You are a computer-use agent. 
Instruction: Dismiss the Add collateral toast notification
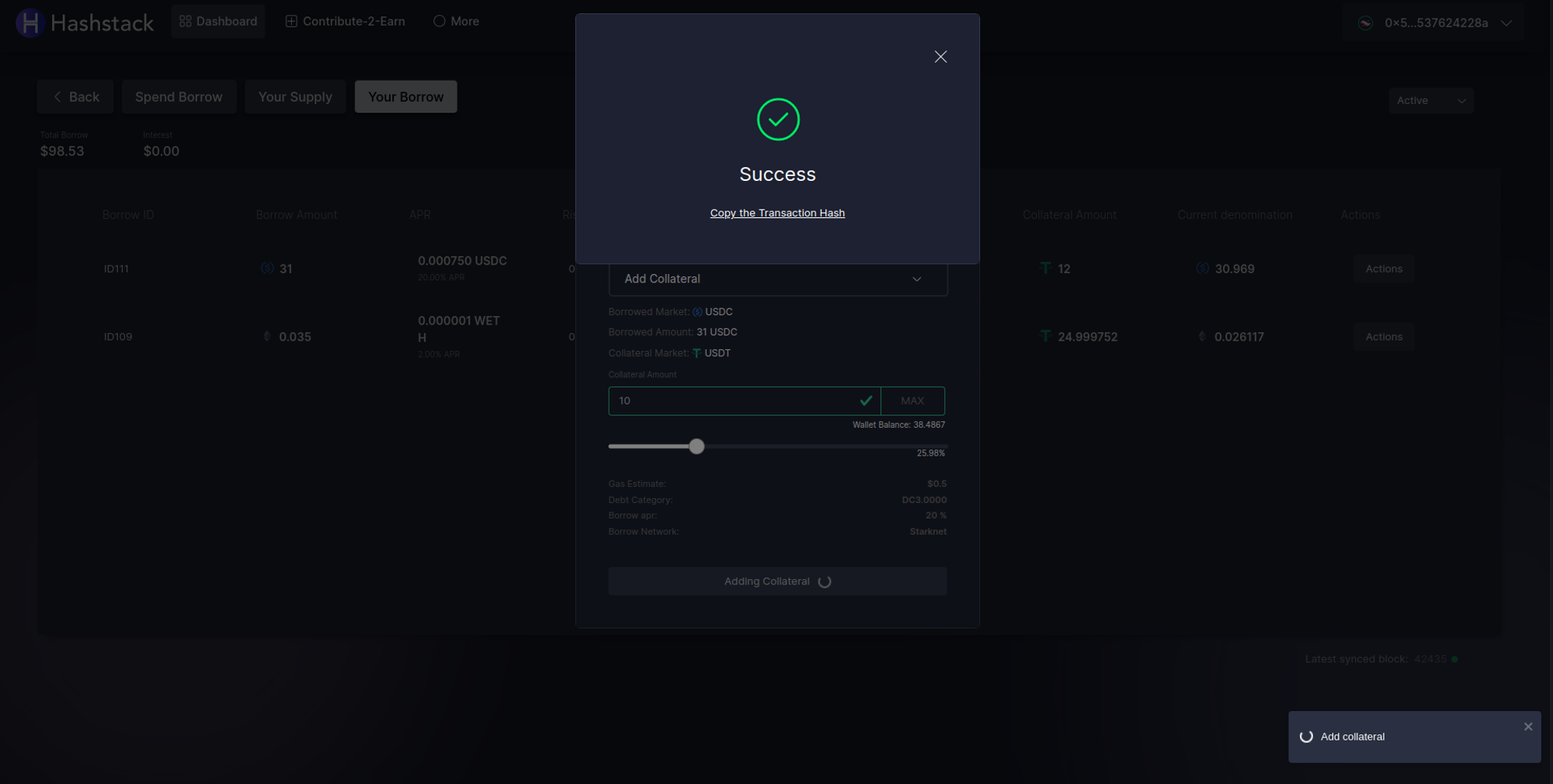click(x=1527, y=727)
